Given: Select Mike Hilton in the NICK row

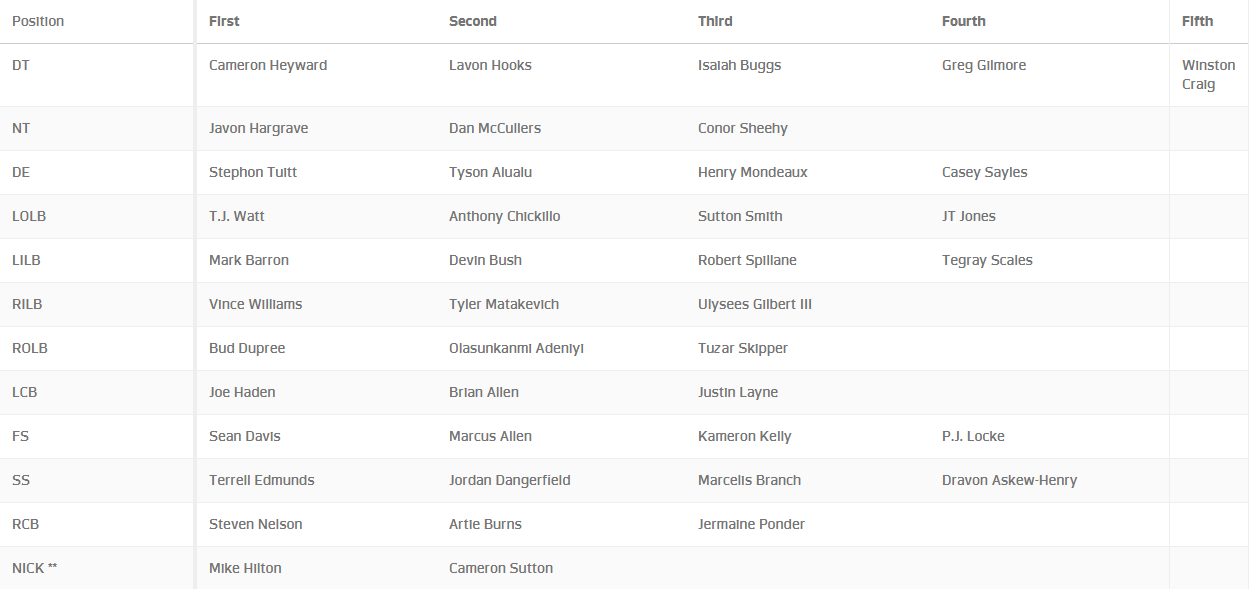Looking at the screenshot, I should coord(245,568).
